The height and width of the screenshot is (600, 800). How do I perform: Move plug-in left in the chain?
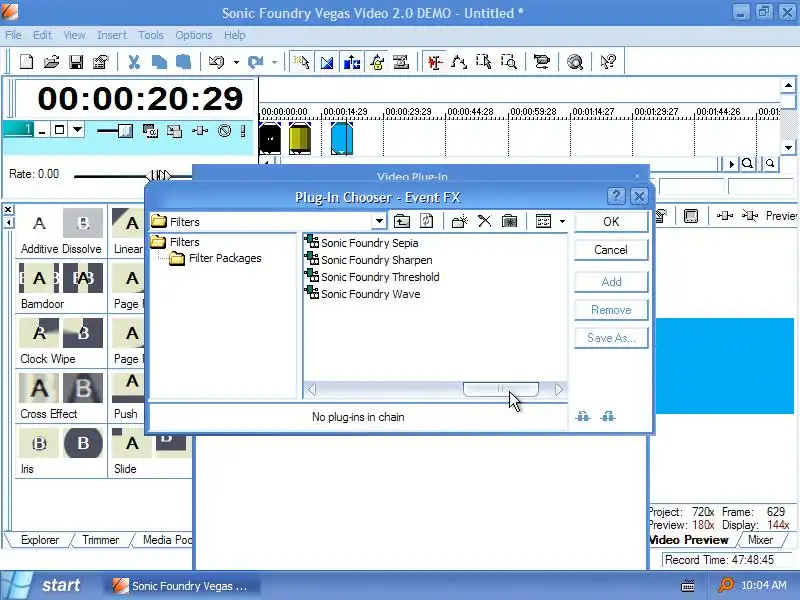point(583,417)
